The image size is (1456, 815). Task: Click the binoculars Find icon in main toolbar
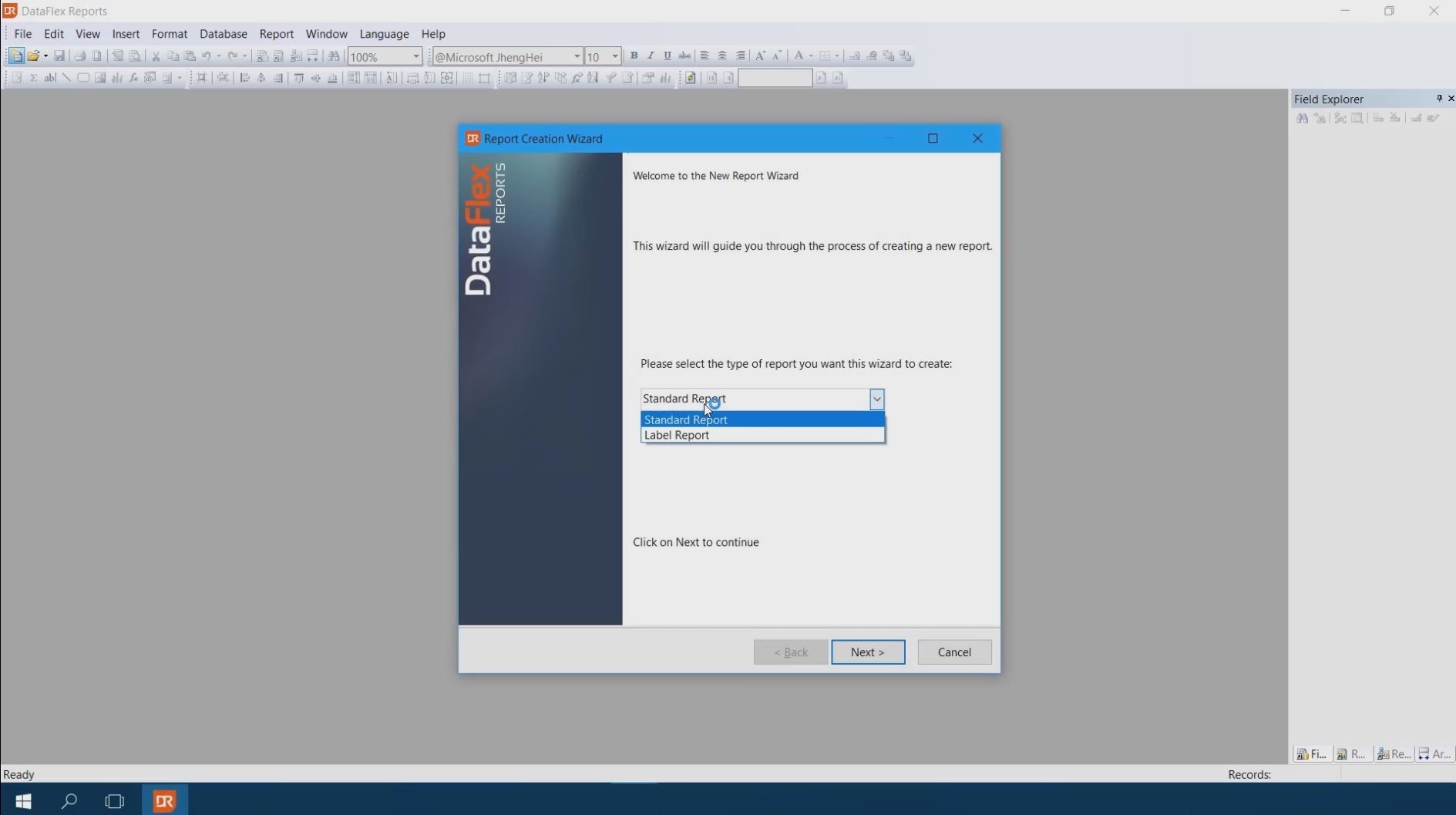334,56
